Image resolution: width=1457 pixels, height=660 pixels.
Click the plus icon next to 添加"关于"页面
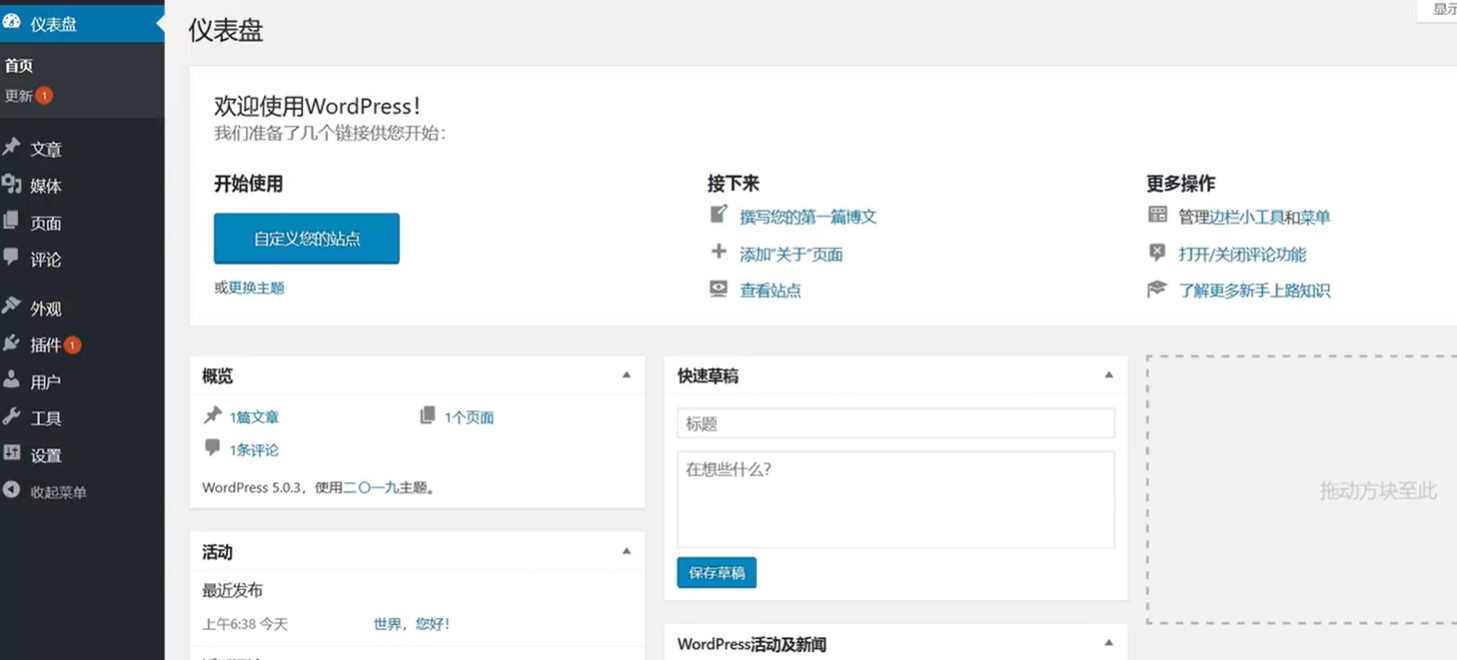(x=719, y=252)
